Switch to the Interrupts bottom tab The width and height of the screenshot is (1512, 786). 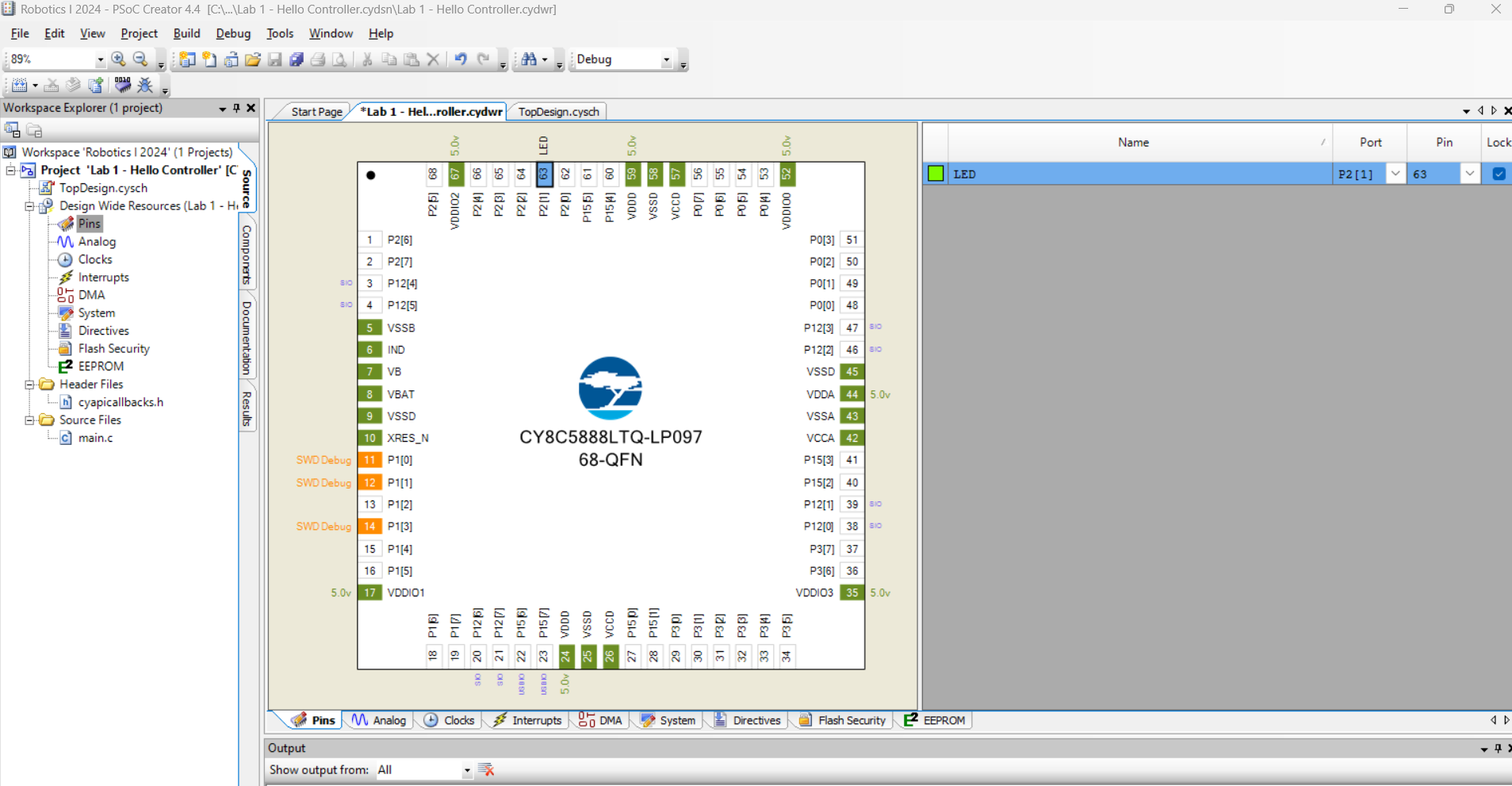point(527,720)
